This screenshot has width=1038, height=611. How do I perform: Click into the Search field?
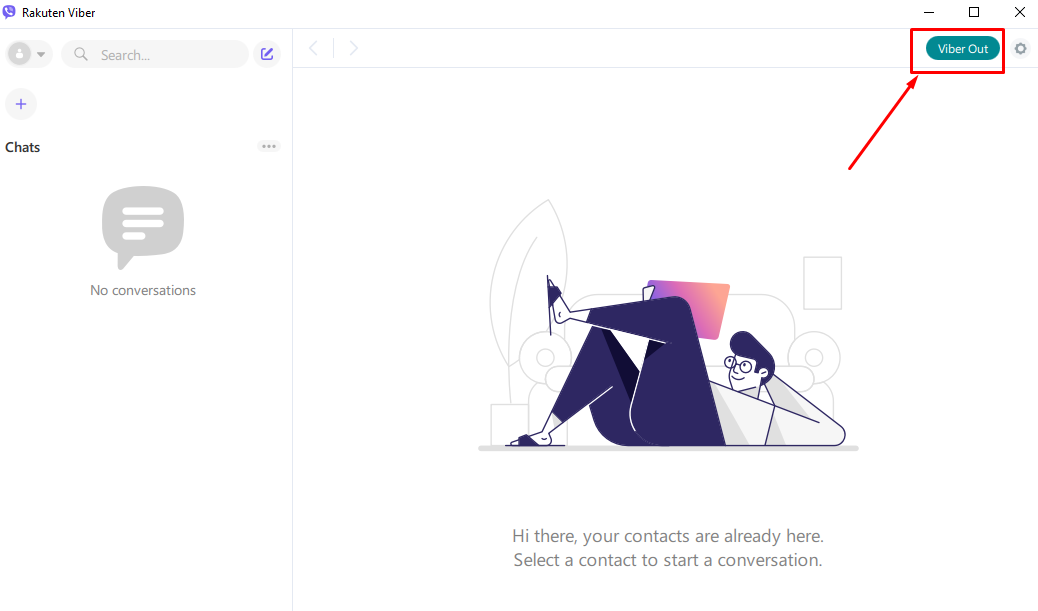(155, 54)
